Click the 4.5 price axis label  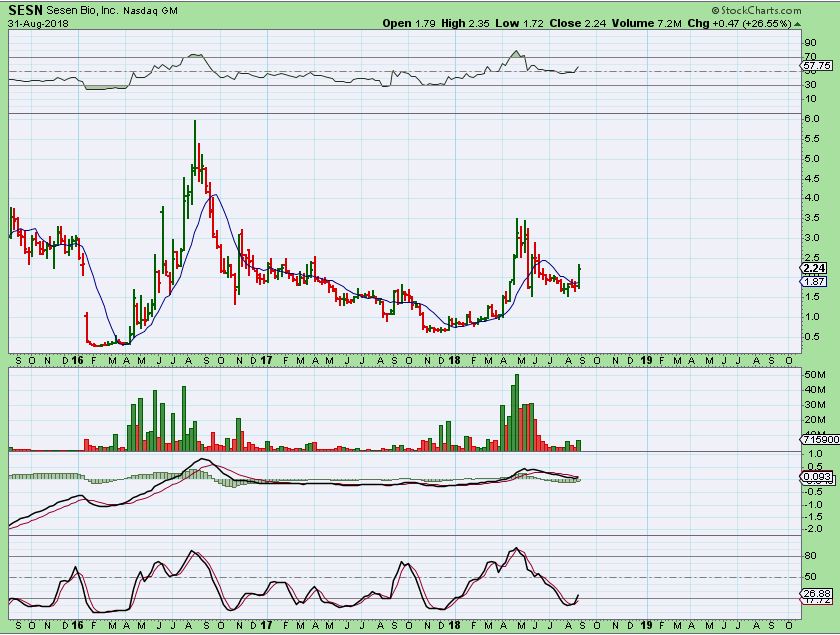point(813,179)
